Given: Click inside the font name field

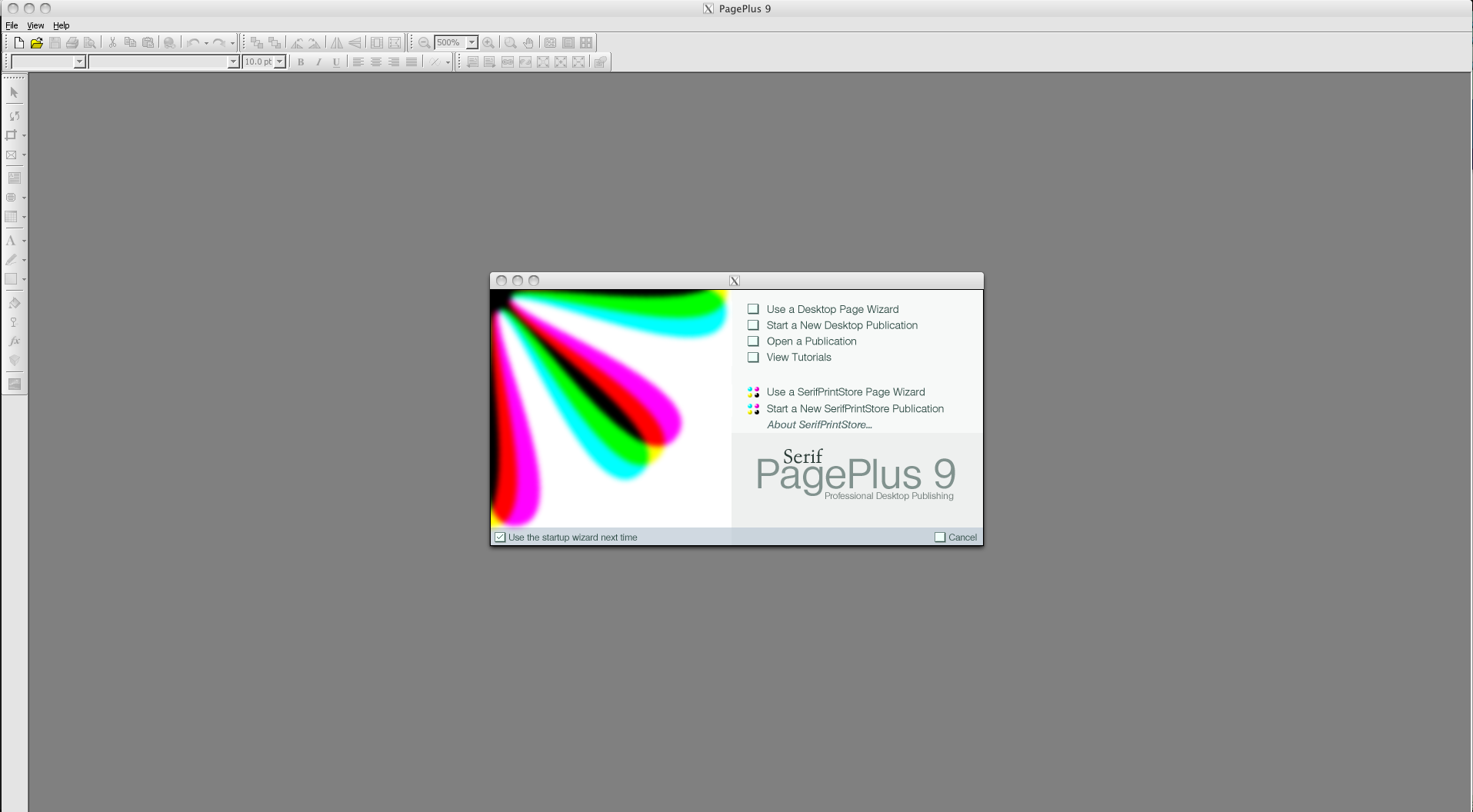Looking at the screenshot, I should click(158, 62).
